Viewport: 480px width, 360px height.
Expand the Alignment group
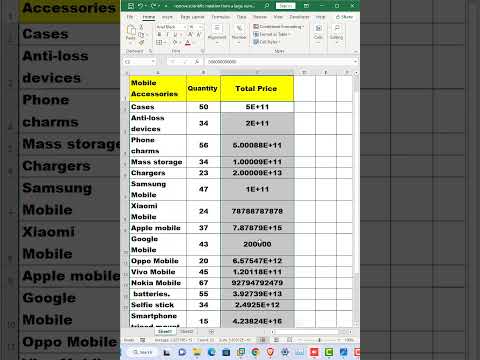pos(217,35)
